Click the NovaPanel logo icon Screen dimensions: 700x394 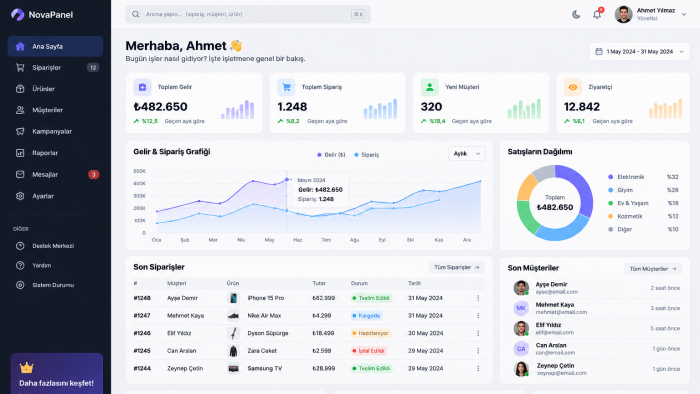[x=17, y=15]
